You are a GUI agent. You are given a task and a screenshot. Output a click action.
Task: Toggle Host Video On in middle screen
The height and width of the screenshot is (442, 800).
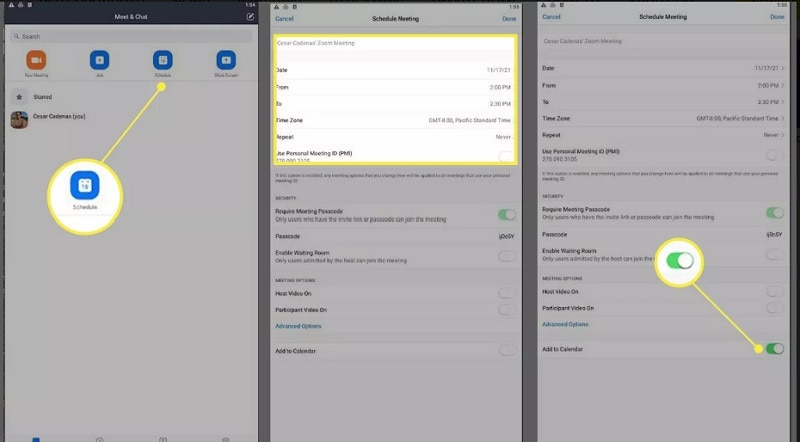(x=507, y=293)
